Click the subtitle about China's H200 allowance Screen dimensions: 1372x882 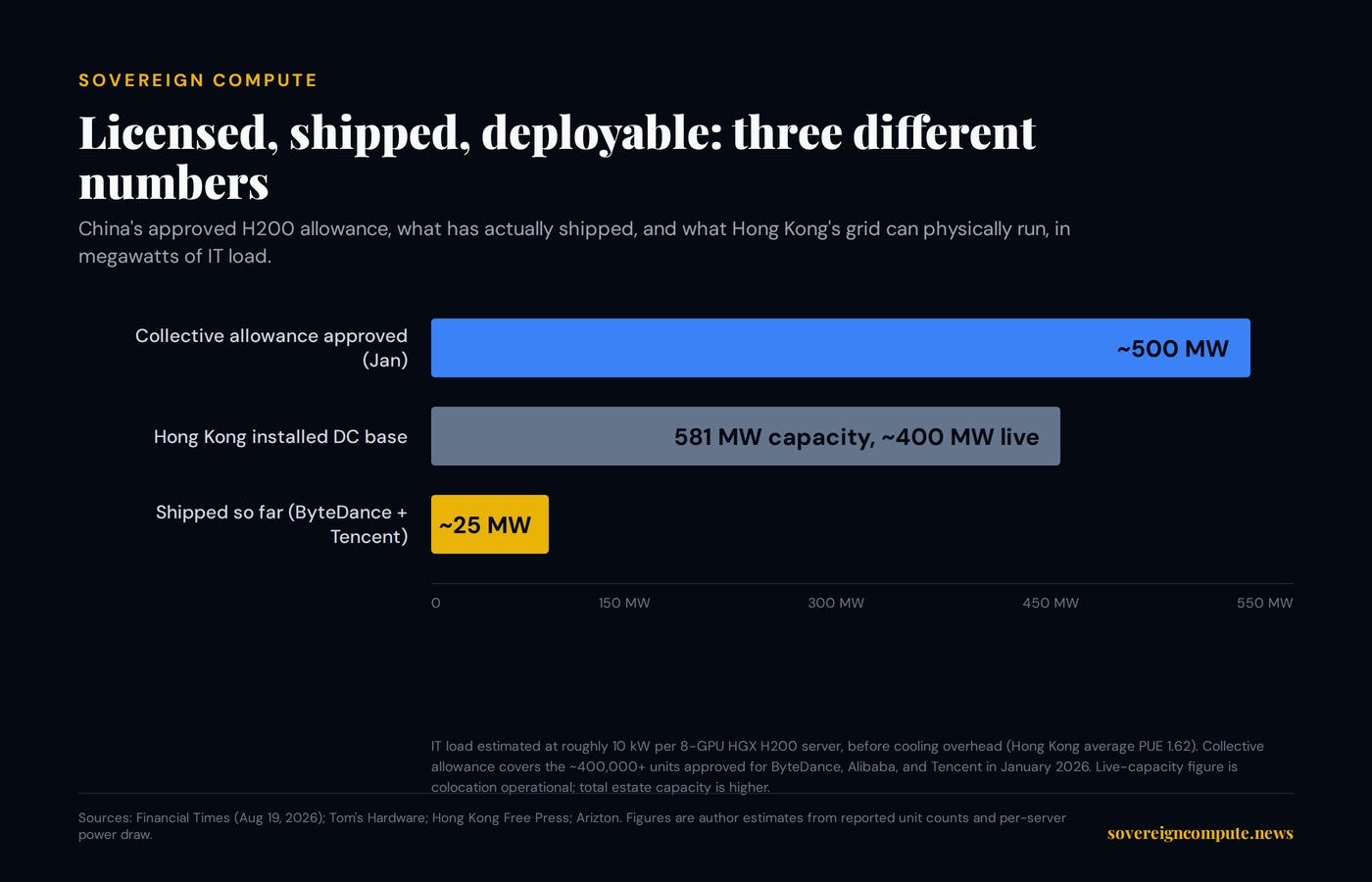click(574, 242)
